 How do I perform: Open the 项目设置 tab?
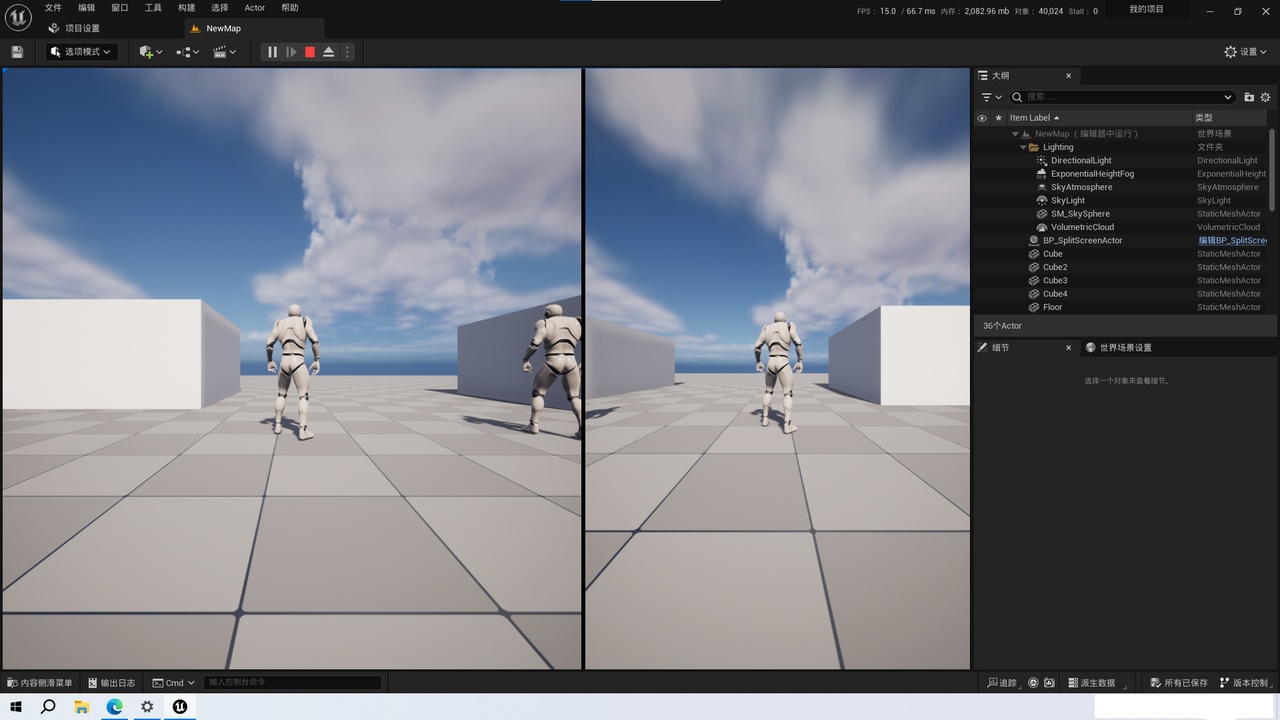click(x=74, y=28)
